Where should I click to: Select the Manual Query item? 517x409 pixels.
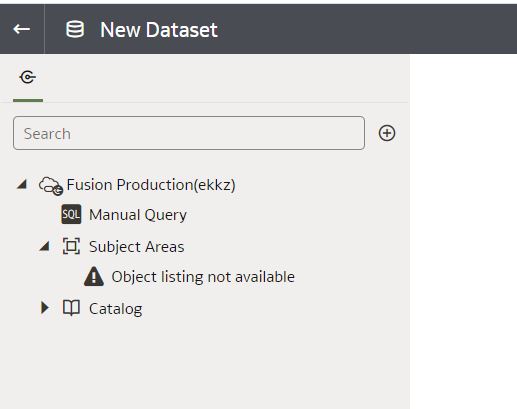138,215
